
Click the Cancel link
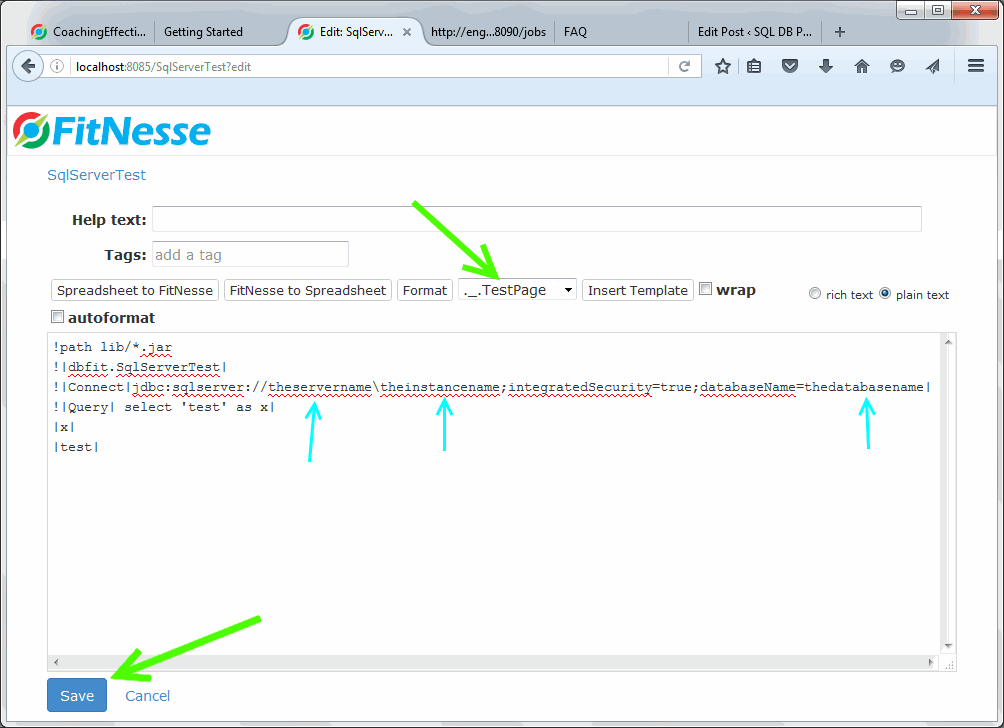pos(147,696)
